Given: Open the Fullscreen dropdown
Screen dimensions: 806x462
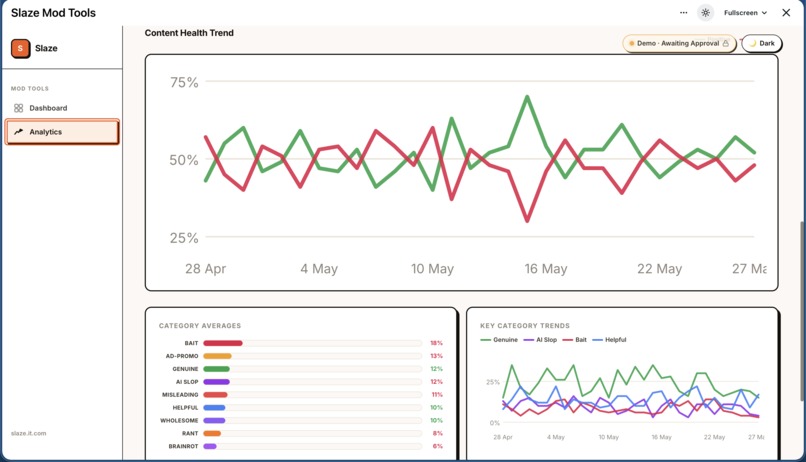Looking at the screenshot, I should tap(745, 13).
